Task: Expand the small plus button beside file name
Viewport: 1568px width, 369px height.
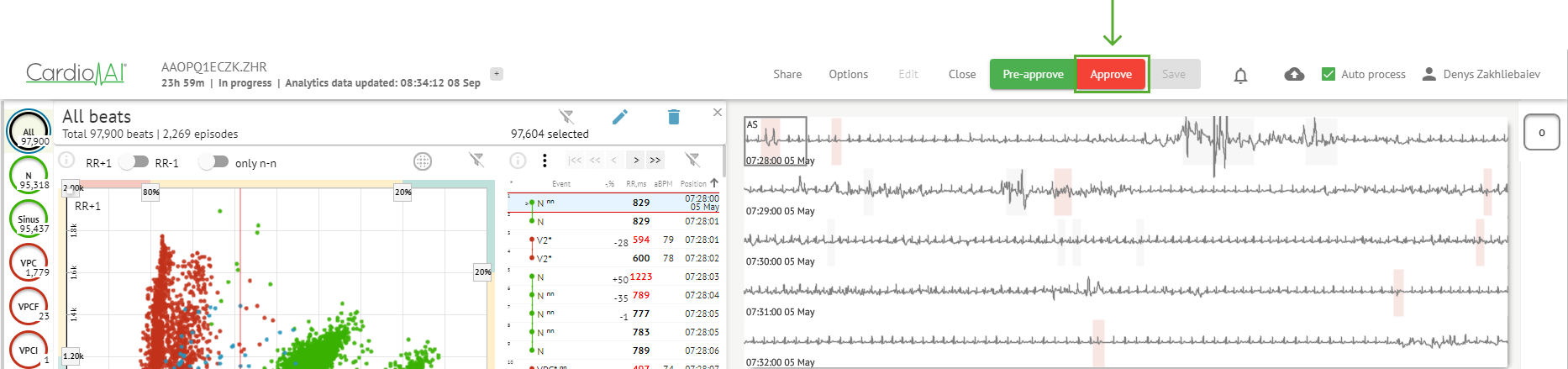Action: point(497,74)
